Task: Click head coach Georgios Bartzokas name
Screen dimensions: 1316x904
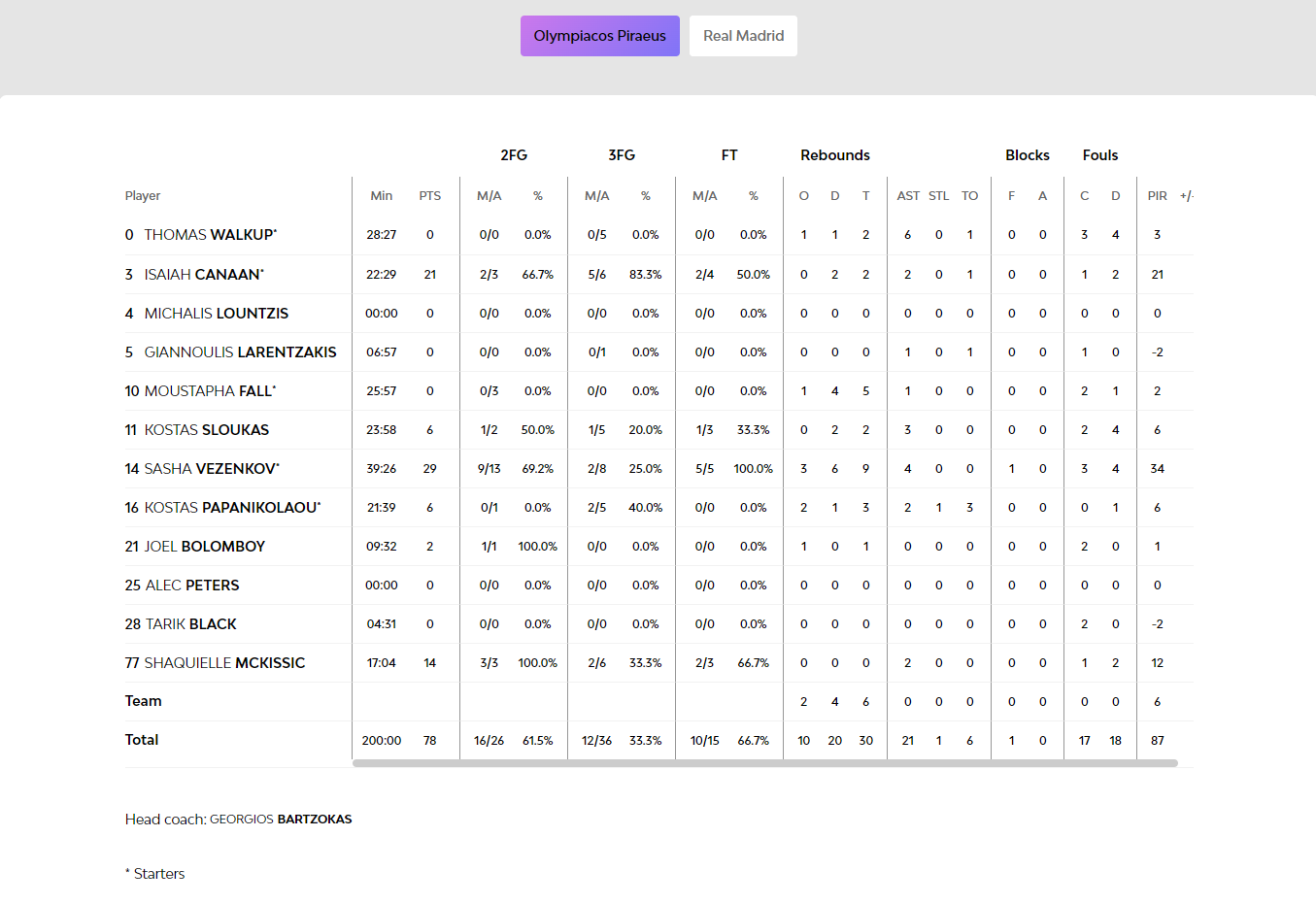Action: (x=281, y=820)
